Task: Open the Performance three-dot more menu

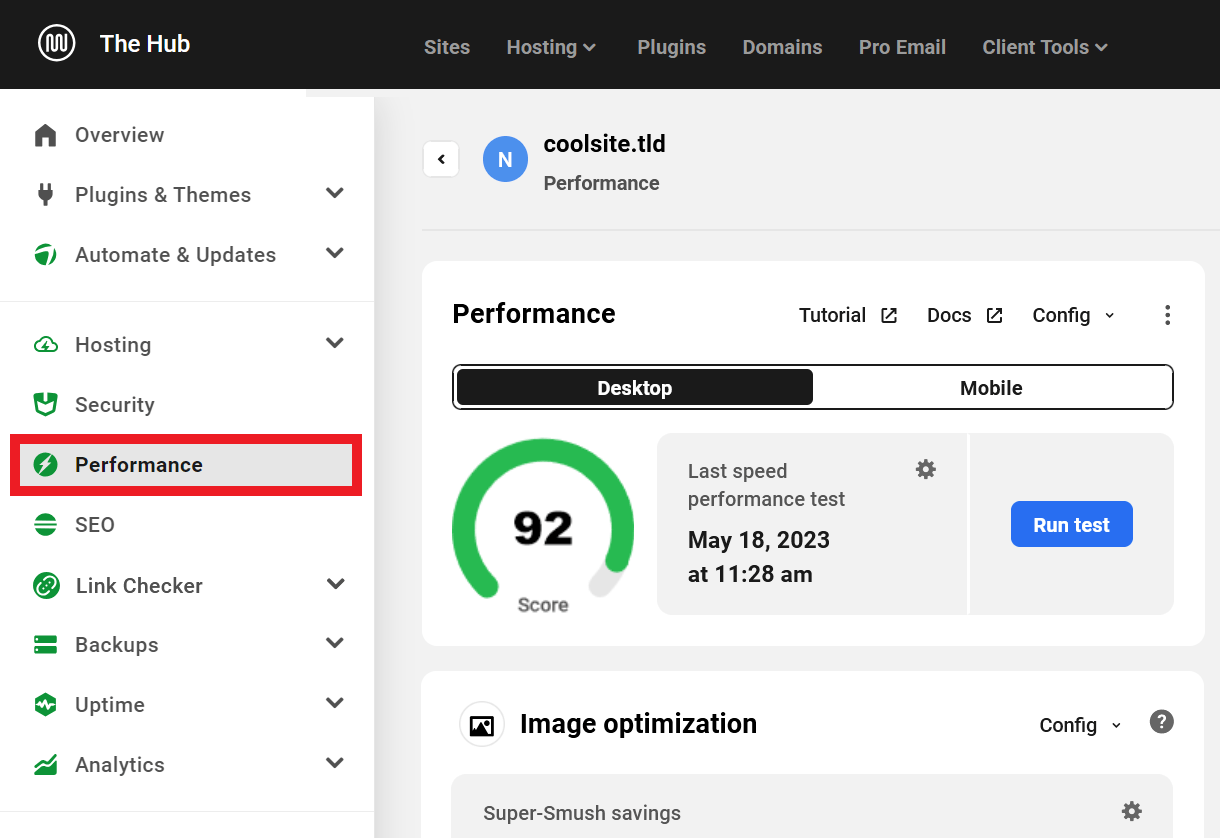Action: click(x=1167, y=315)
